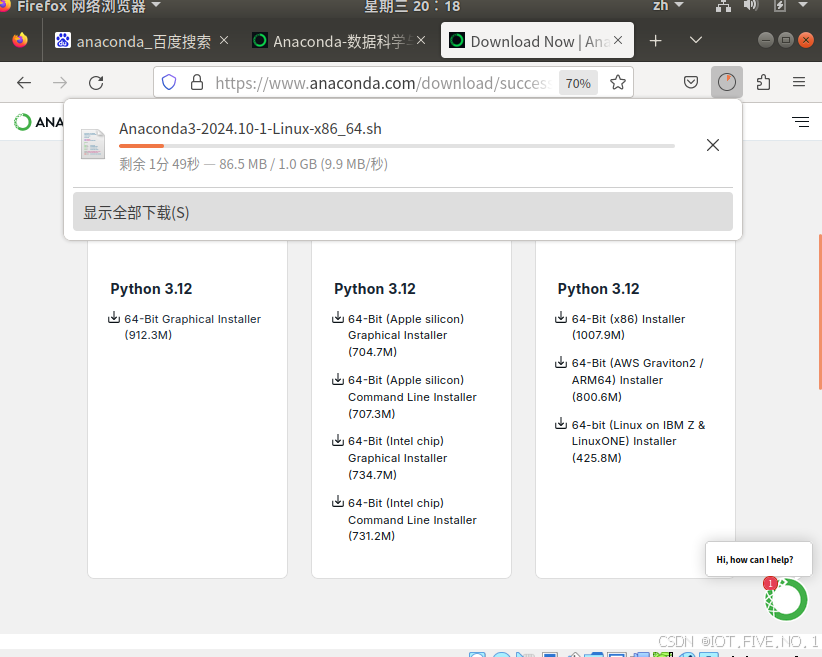The width and height of the screenshot is (822, 657).
Task: Open a new tab with plus button
Action: [655, 41]
